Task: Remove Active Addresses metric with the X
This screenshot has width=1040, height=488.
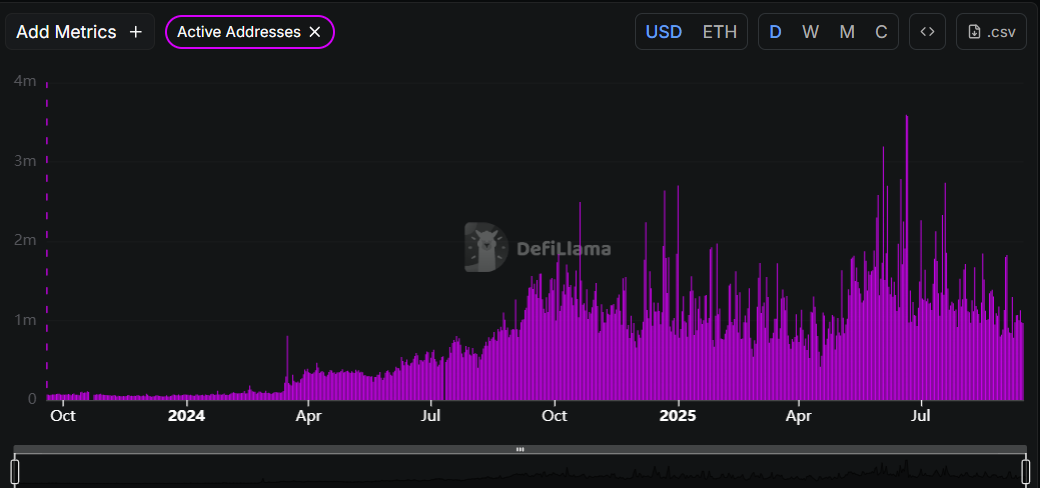Action: pos(315,32)
